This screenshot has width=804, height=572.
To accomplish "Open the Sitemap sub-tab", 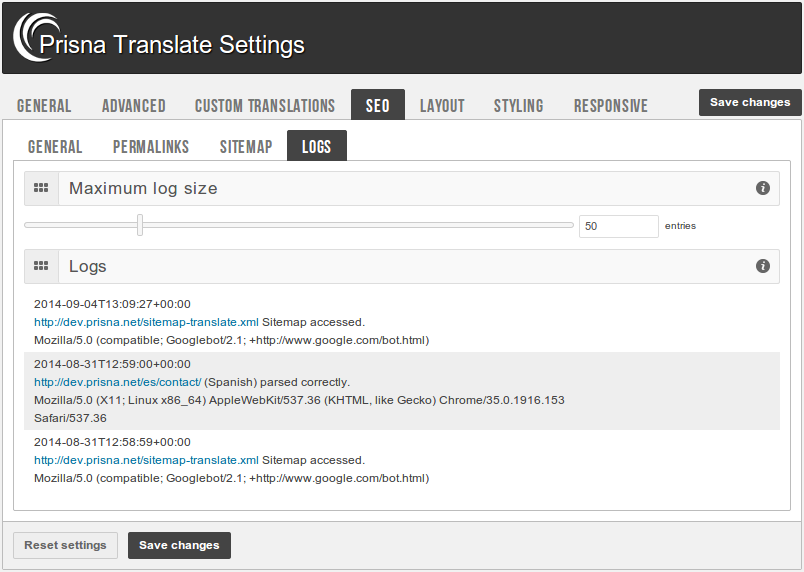I will [x=246, y=146].
